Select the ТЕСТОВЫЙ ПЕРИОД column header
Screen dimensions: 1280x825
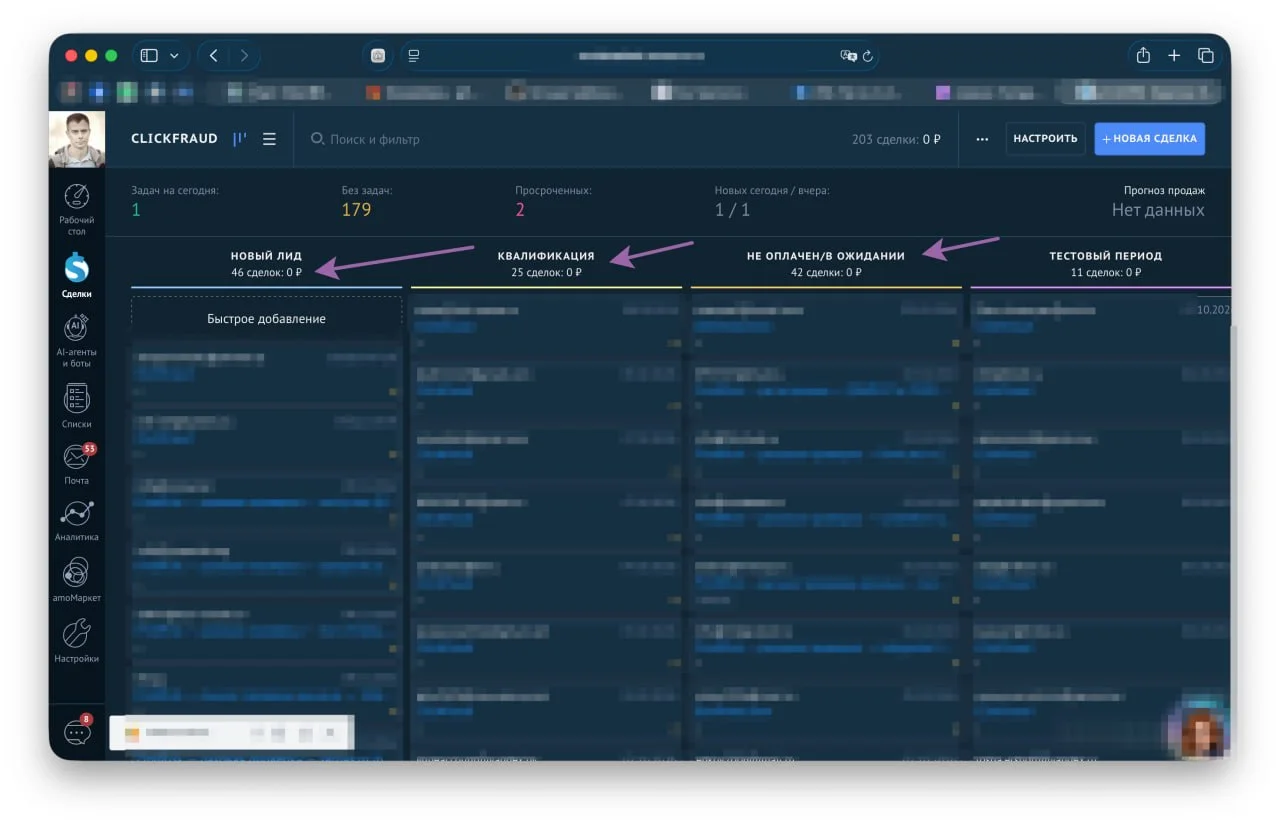1105,256
